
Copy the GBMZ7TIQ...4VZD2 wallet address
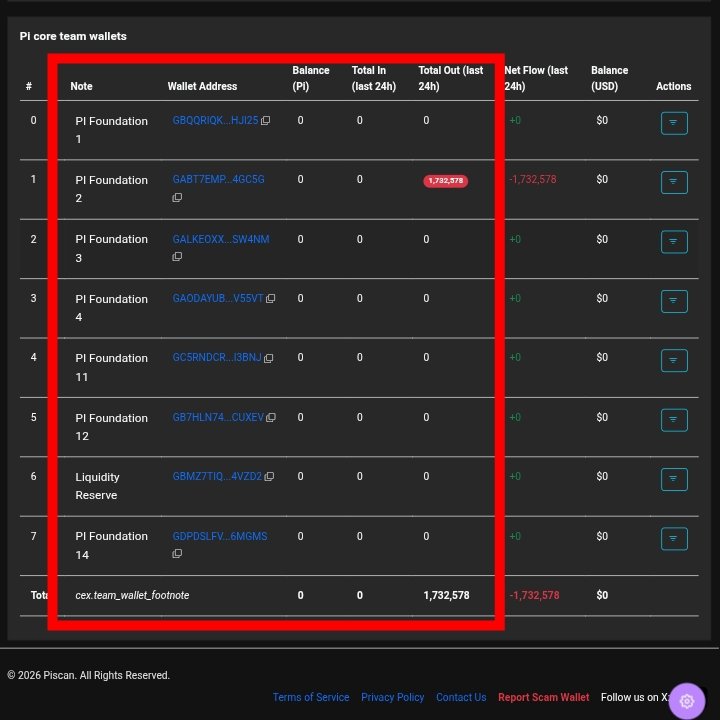(269, 477)
